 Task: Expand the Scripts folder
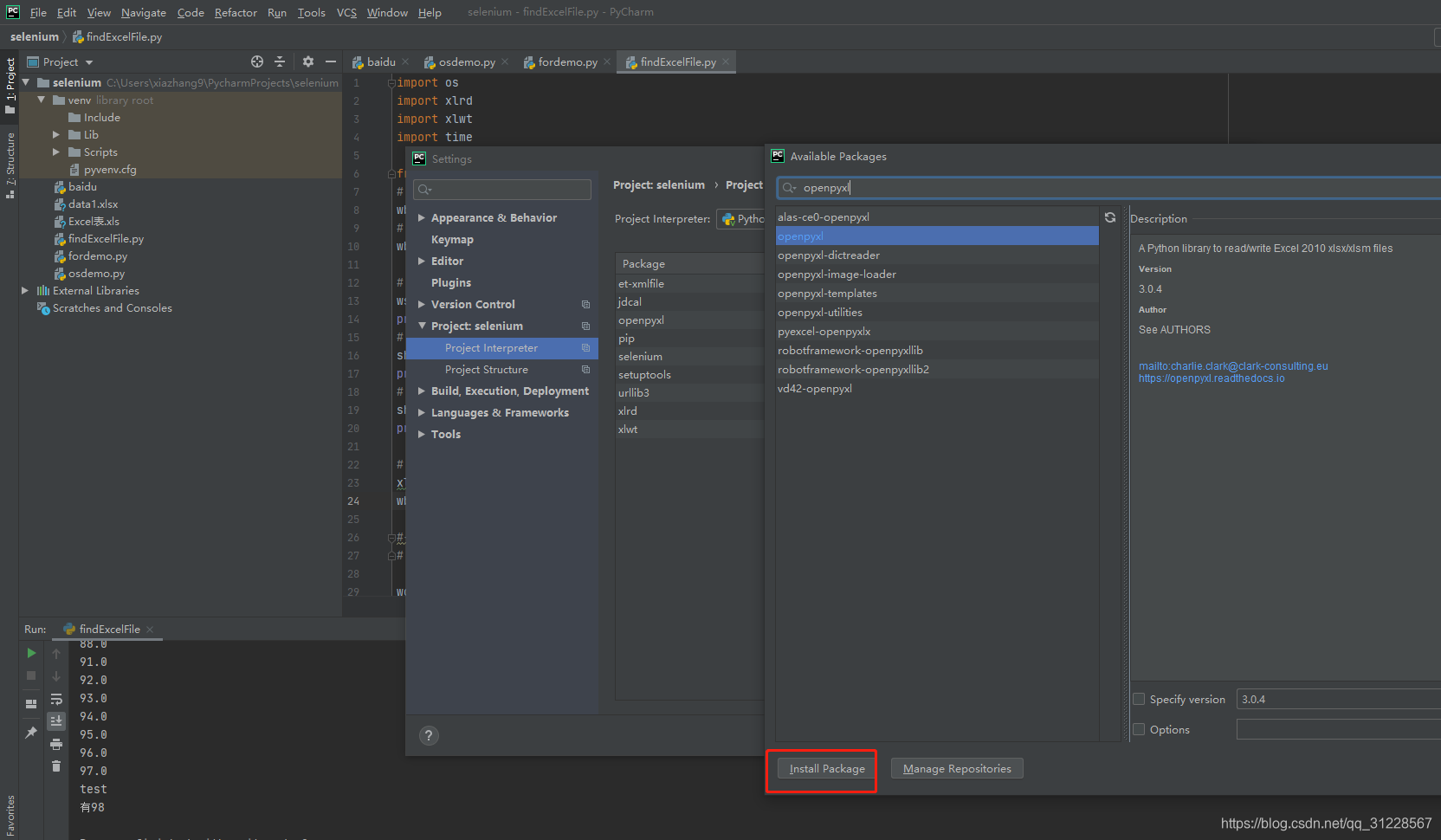pyautogui.click(x=56, y=152)
